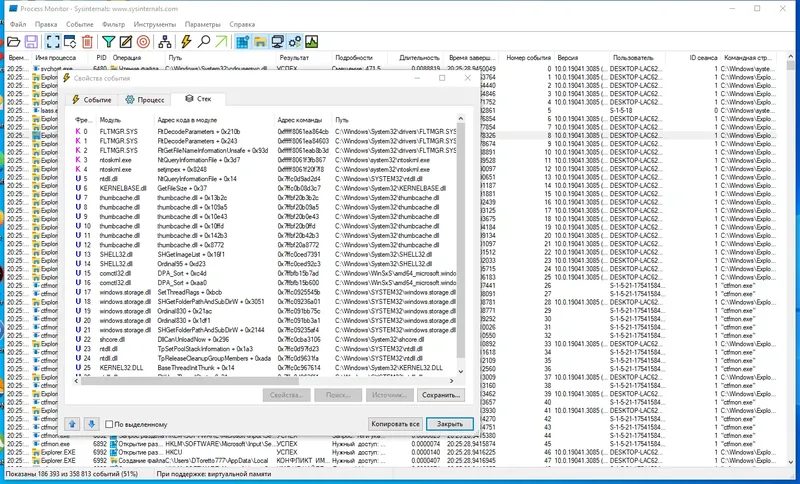Click the Open log folder icon

click(x=13, y=42)
